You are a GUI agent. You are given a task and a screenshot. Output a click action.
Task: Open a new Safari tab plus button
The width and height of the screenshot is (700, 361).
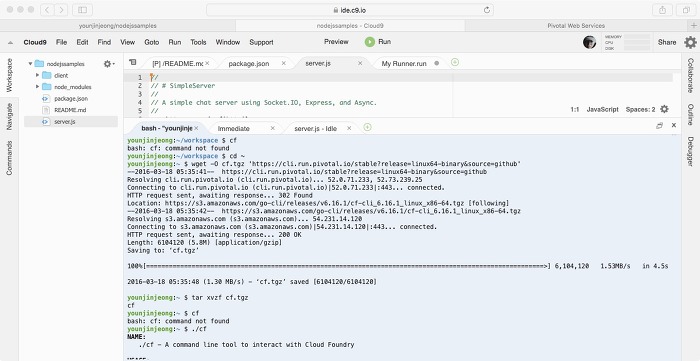[x=694, y=26]
